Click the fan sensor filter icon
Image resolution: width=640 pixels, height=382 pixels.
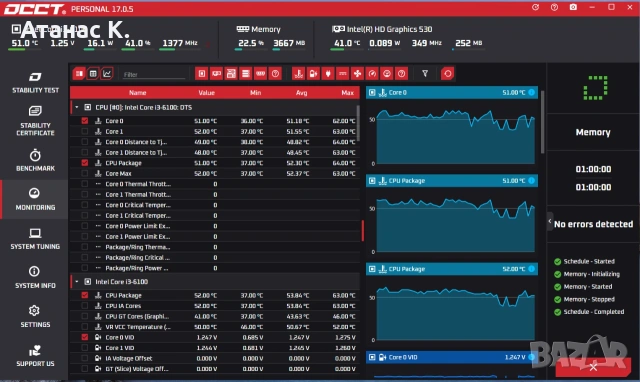pos(357,74)
